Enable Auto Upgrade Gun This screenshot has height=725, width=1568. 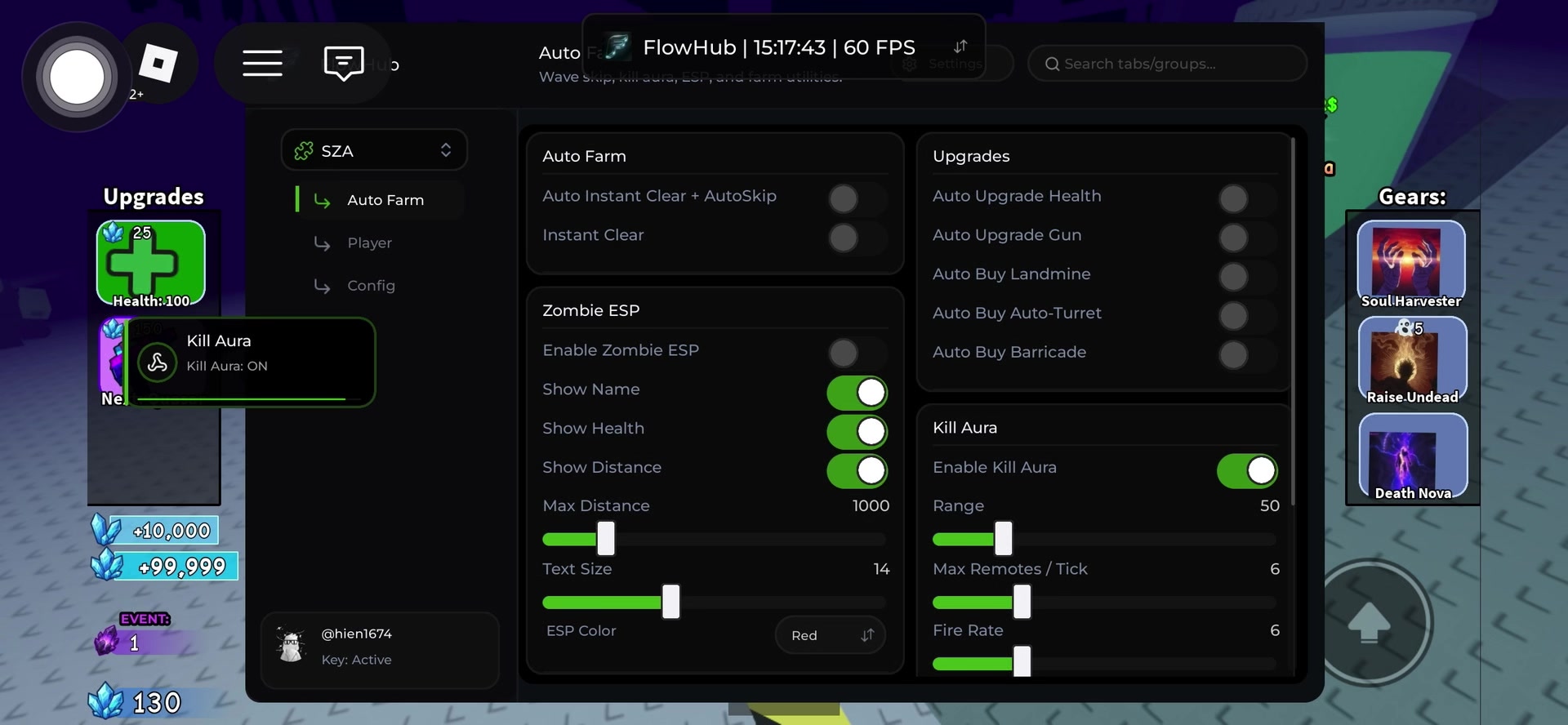point(1247,238)
